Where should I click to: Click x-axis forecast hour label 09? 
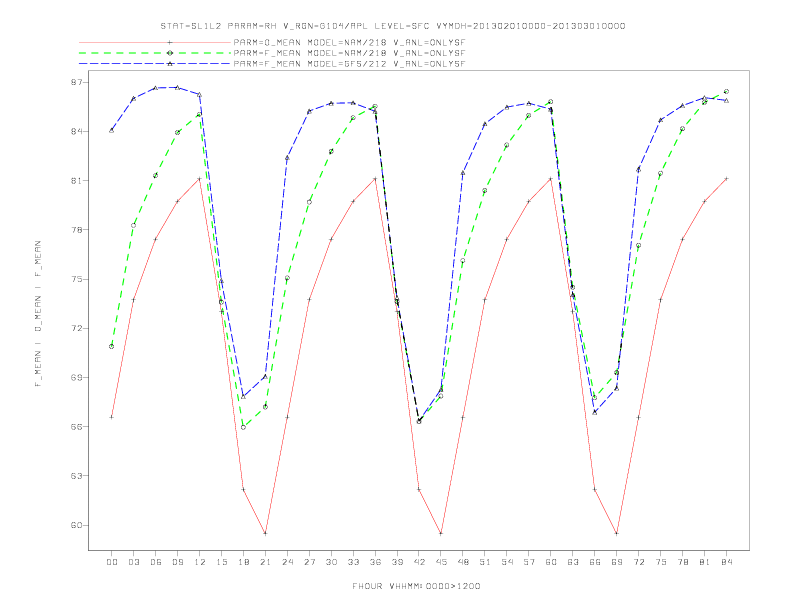tap(177, 562)
